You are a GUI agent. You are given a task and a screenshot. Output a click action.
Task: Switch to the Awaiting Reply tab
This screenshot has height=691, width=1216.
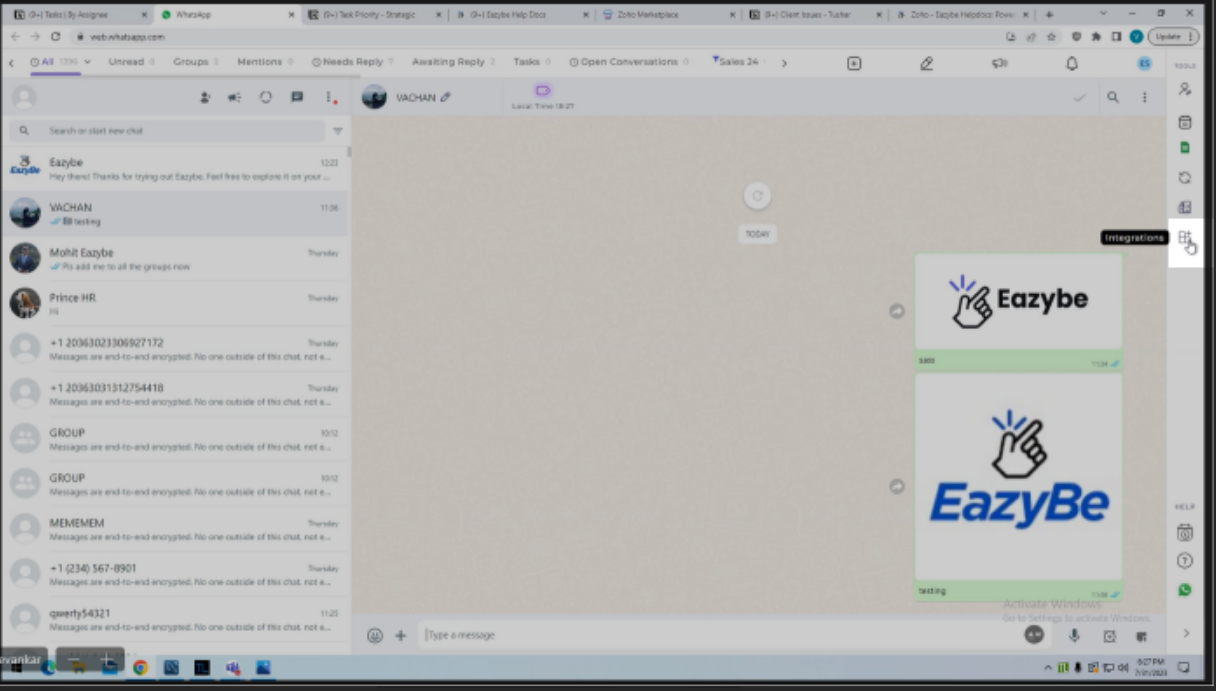[453, 62]
